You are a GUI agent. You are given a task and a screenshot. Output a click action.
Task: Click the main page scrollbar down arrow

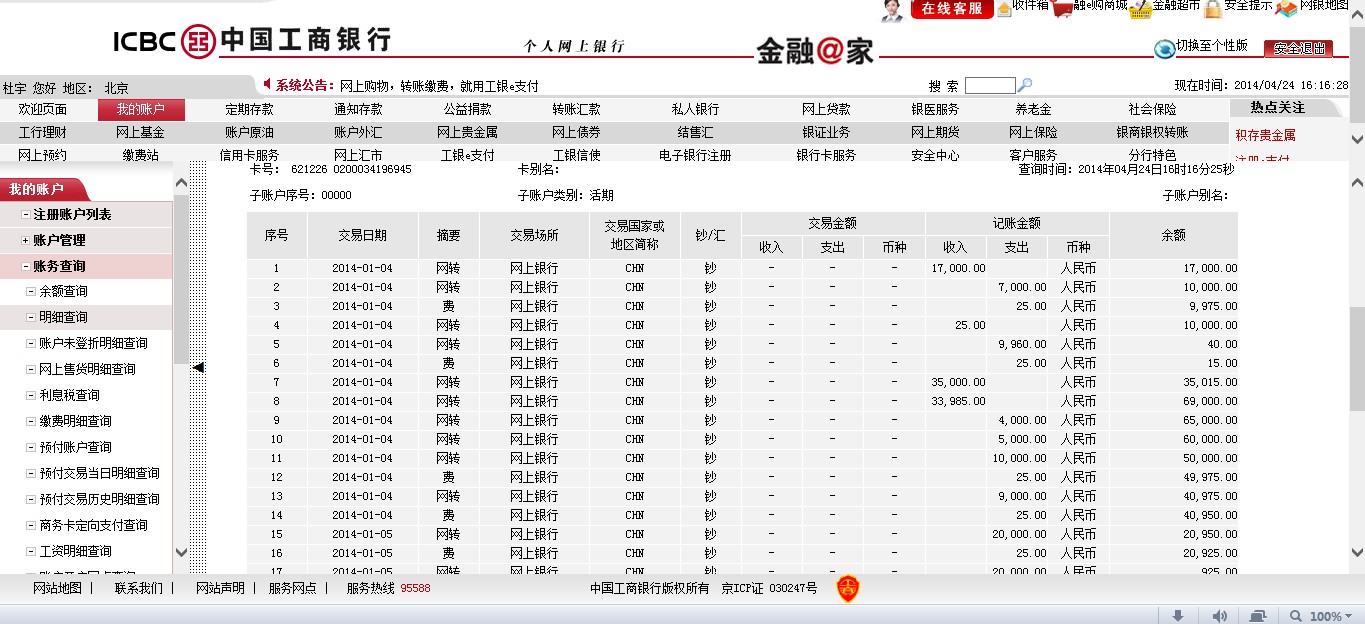1357,552
